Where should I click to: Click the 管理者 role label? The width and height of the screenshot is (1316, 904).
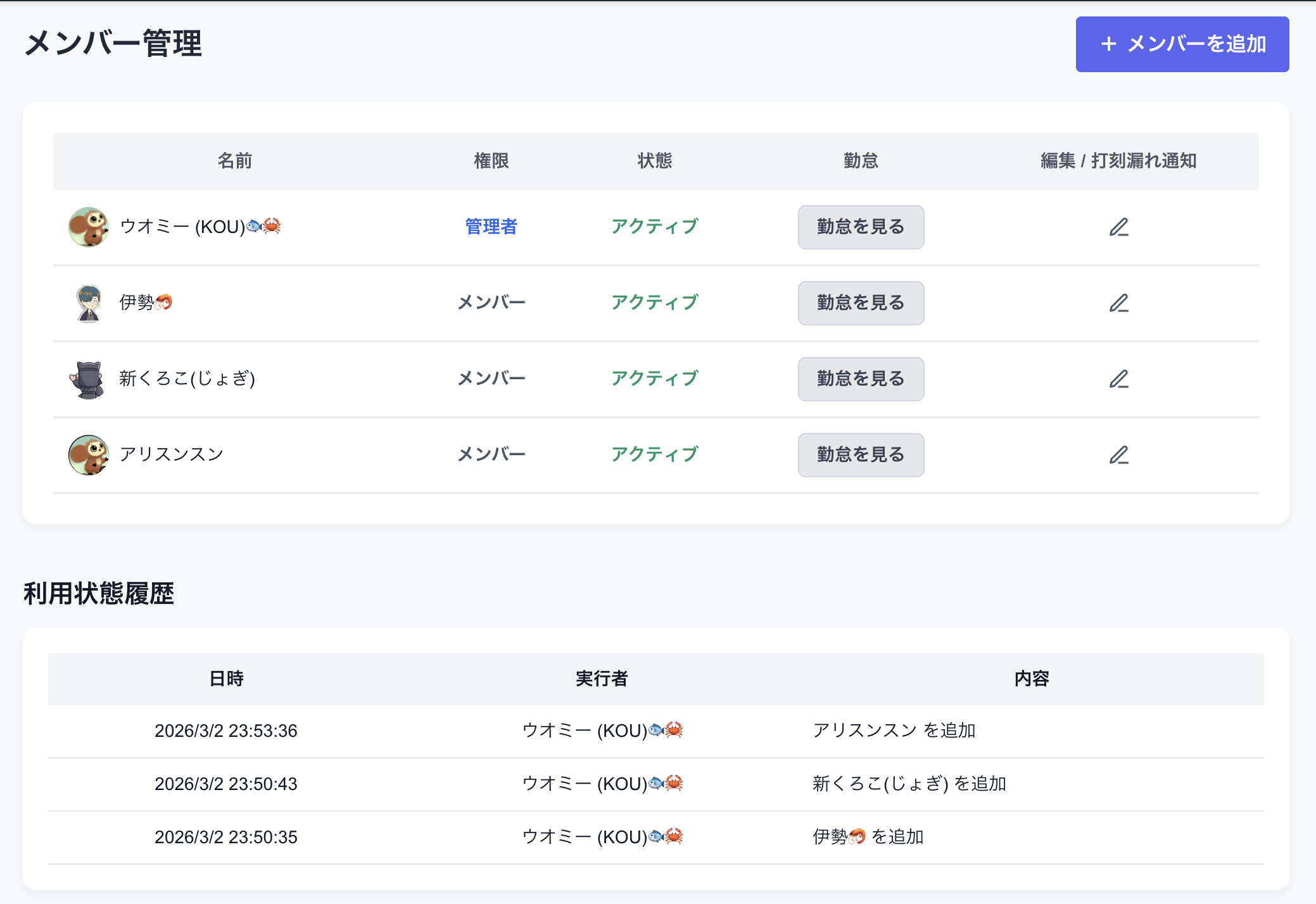(491, 227)
